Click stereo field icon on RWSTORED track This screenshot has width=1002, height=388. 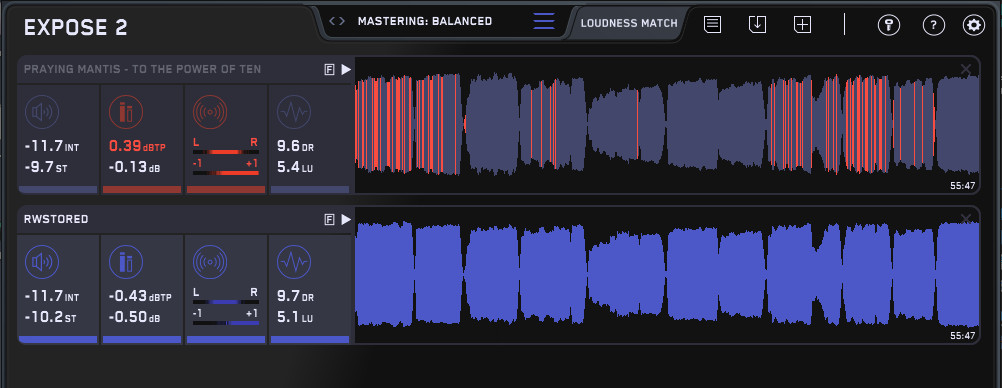pos(210,263)
